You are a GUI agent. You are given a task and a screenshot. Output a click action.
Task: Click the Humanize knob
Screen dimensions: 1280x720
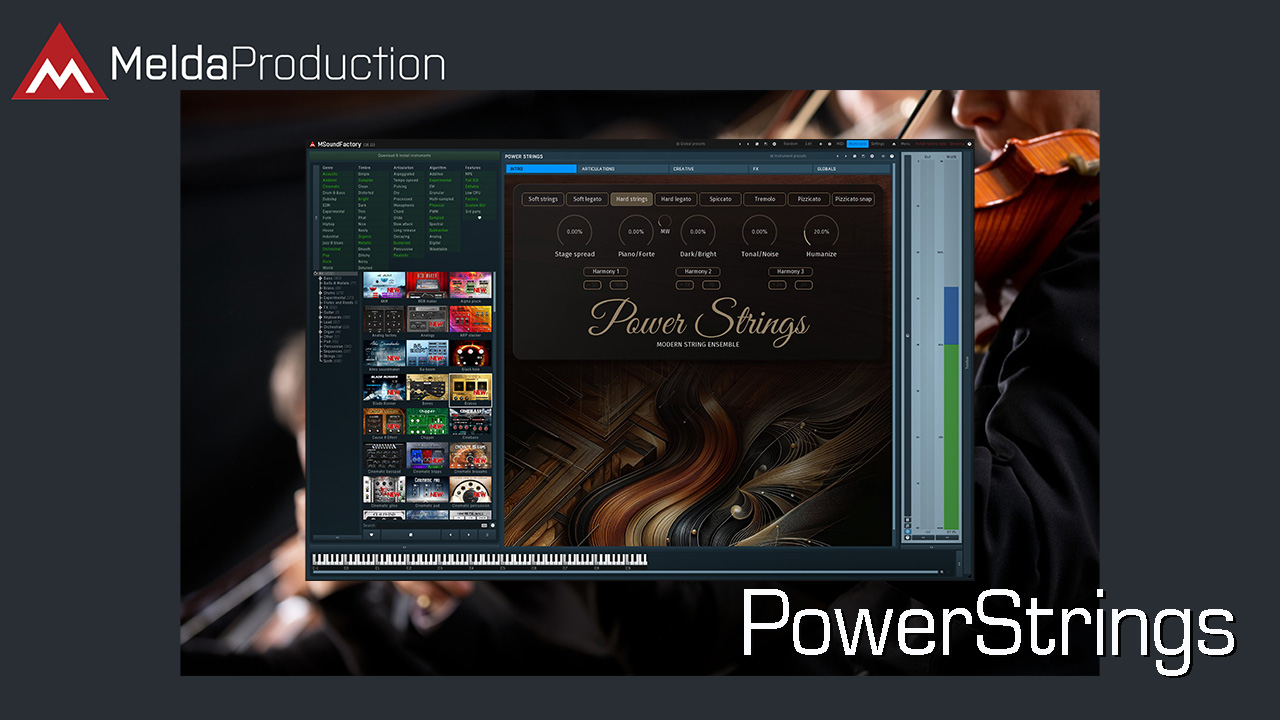[822, 232]
